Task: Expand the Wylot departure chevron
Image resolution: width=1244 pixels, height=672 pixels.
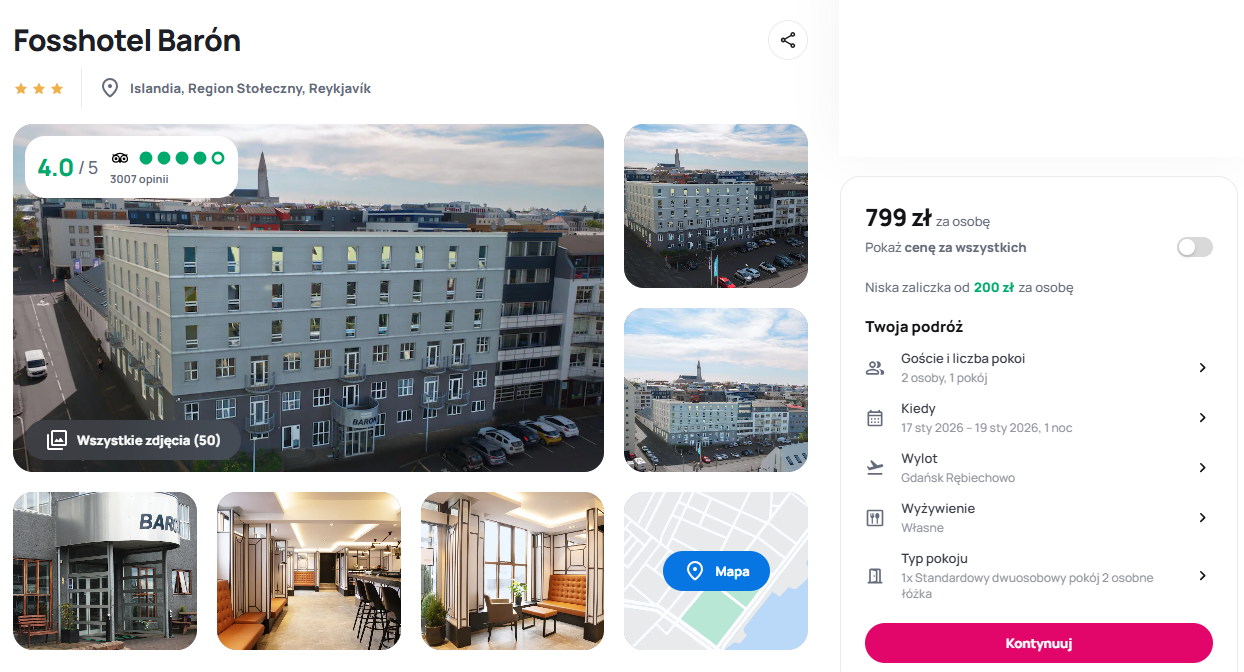Action: point(1202,468)
